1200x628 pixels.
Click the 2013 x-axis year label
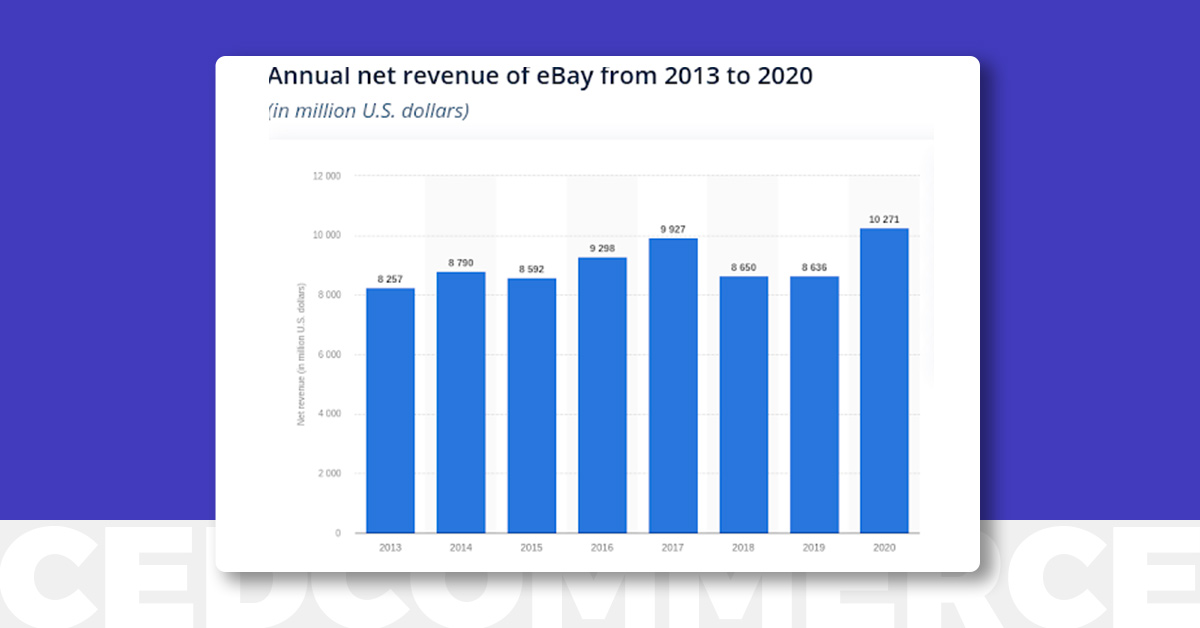click(x=390, y=548)
